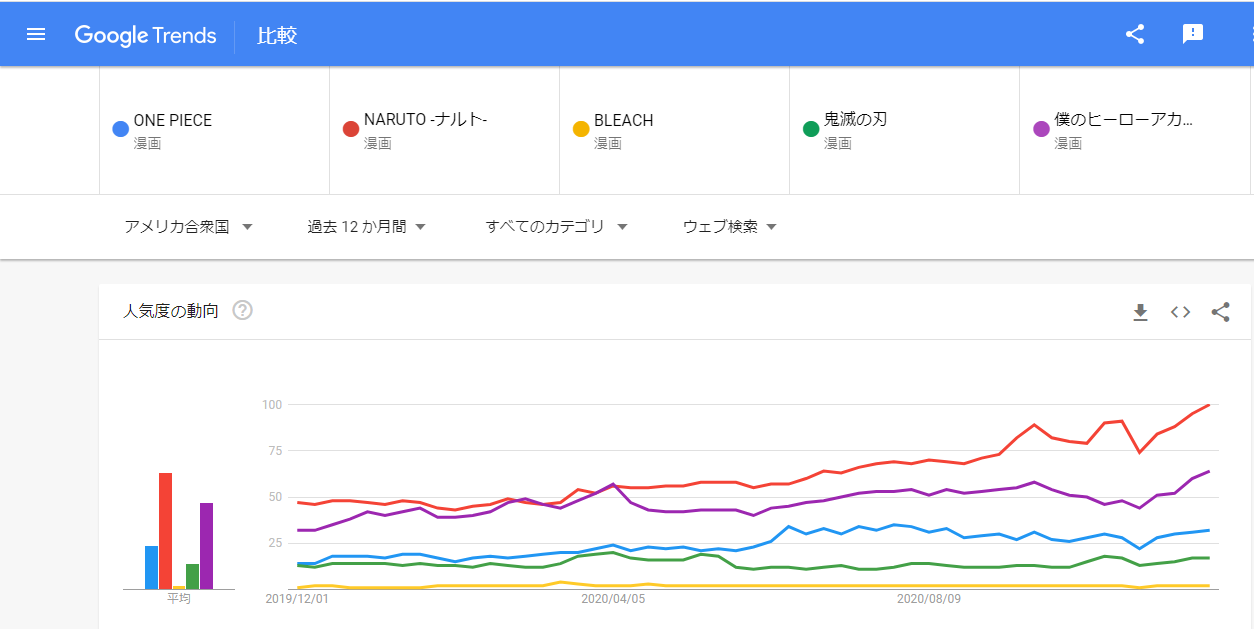Click the purple dot for 僕のヒーローアカデミア
Screen dimensions: 1254x629
point(1041,129)
